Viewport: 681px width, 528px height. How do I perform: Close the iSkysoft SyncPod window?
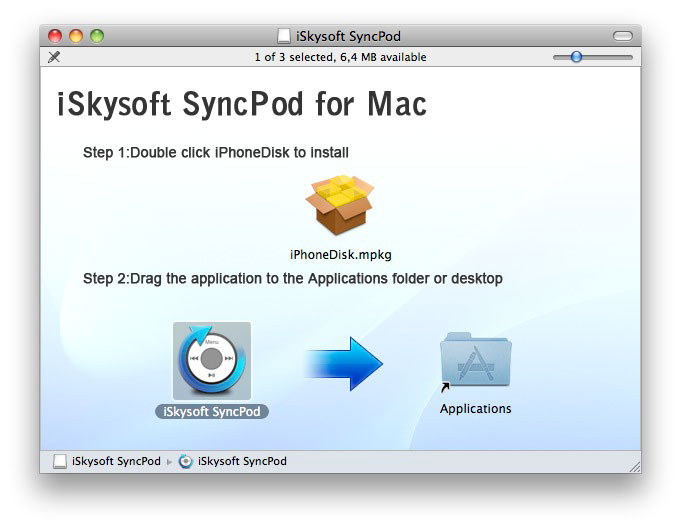(x=56, y=36)
